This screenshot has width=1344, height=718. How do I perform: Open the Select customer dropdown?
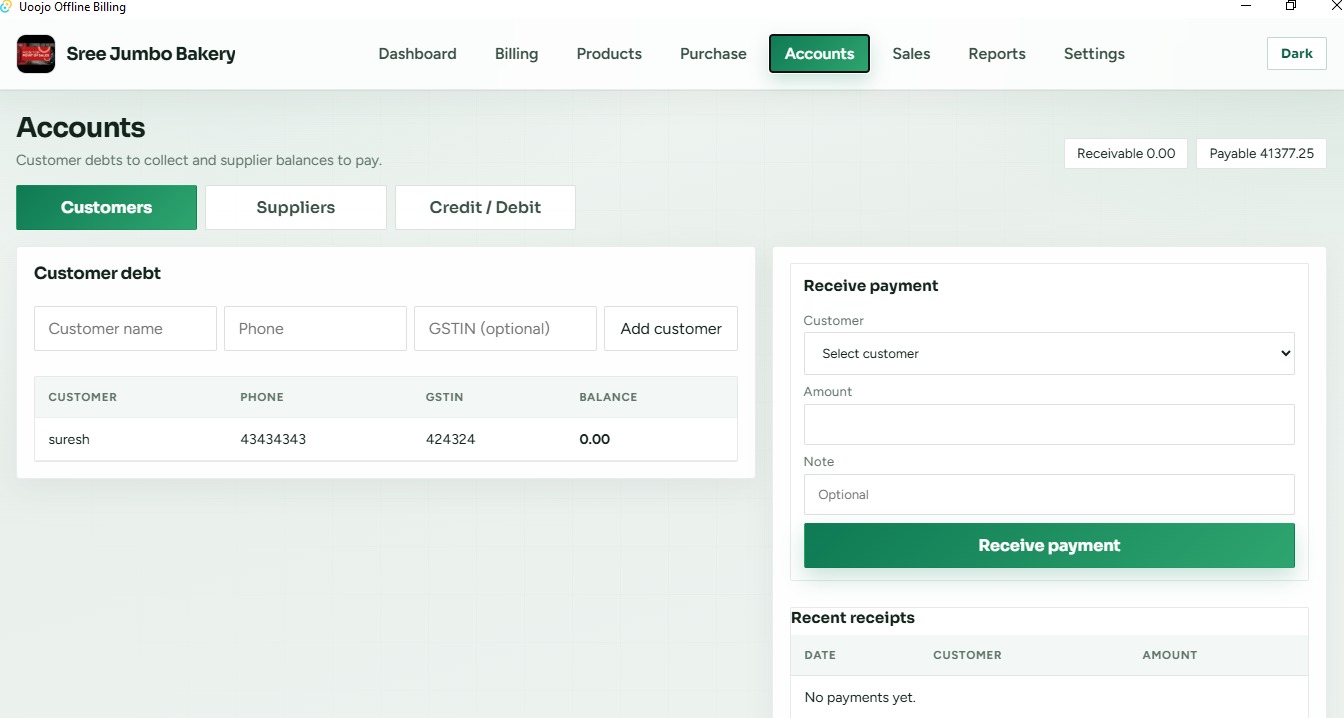[x=1049, y=354]
